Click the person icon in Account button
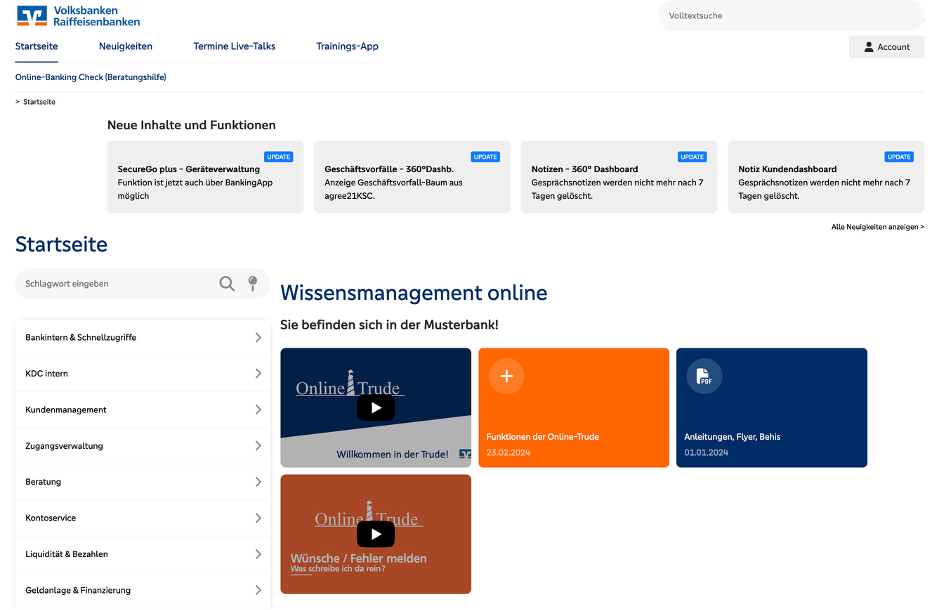The image size is (932, 610). pos(868,47)
